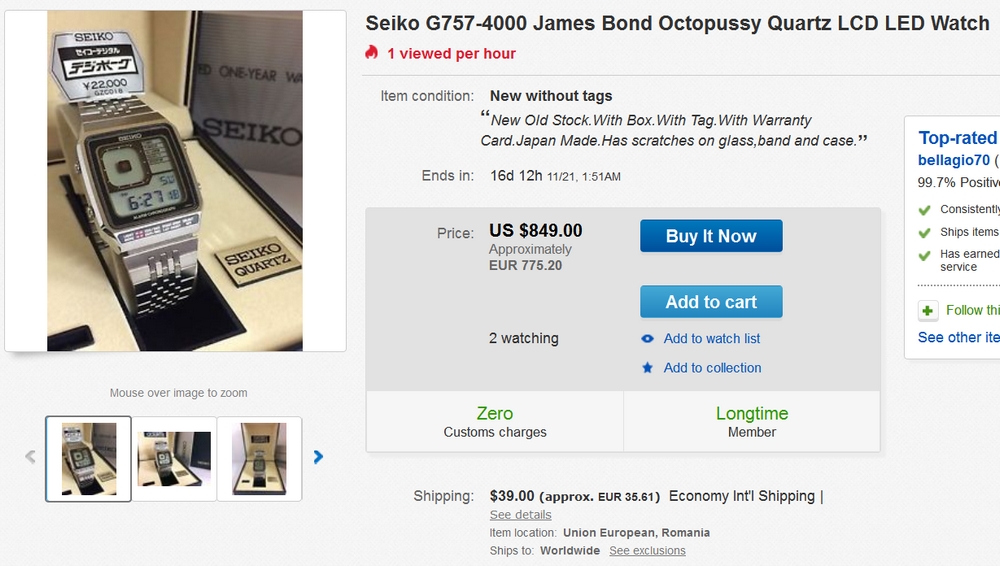
Task: Show next thumbnails with right arrow
Action: [x=318, y=457]
